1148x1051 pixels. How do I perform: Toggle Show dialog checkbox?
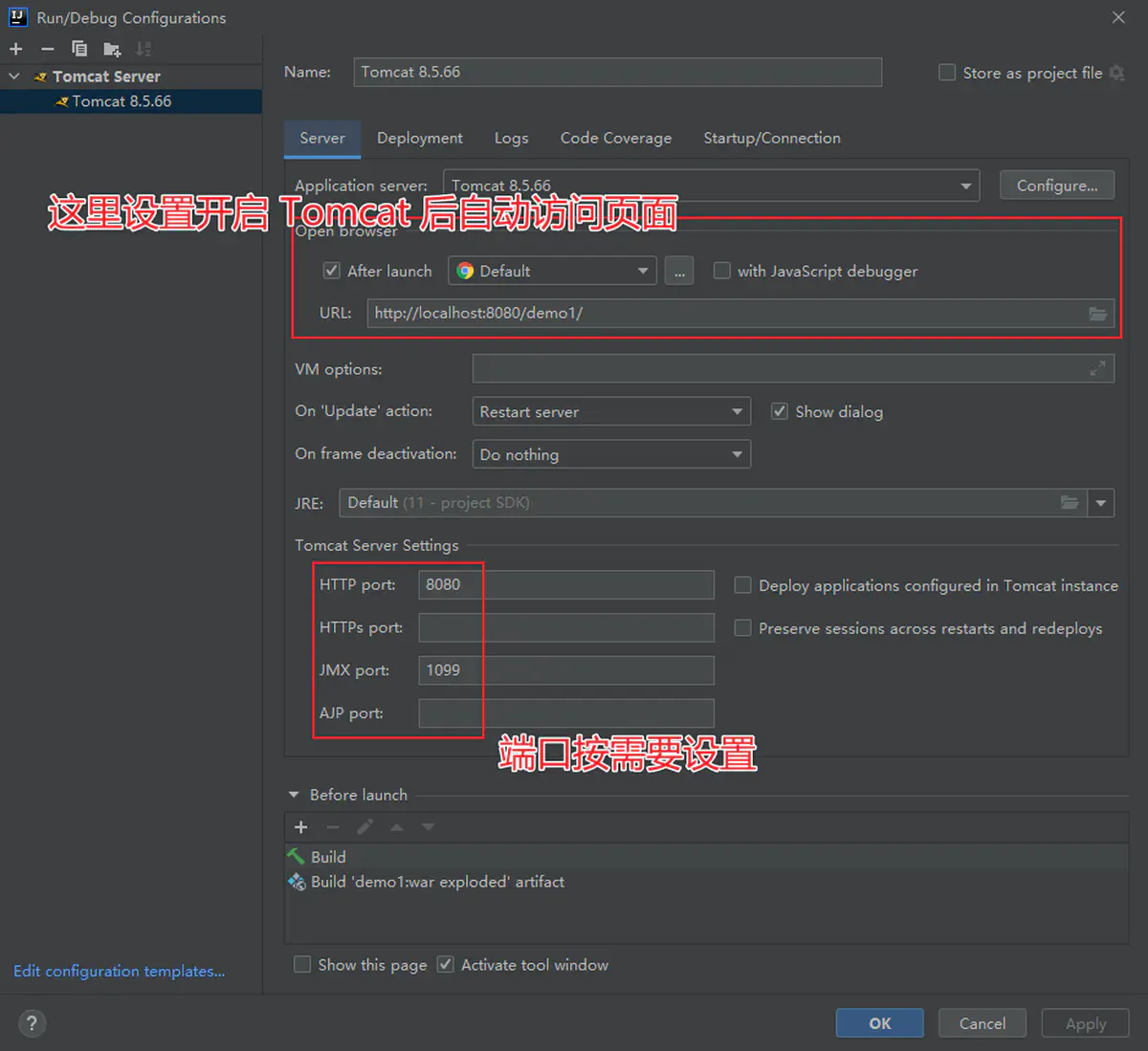tap(780, 411)
